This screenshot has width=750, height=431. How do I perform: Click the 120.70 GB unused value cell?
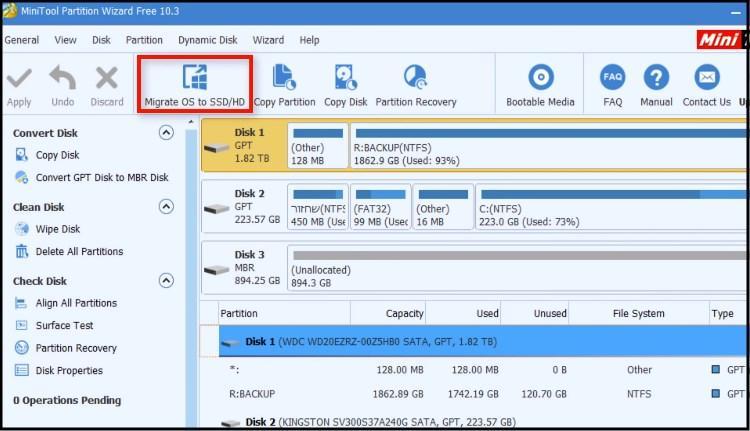pyautogui.click(x=544, y=394)
